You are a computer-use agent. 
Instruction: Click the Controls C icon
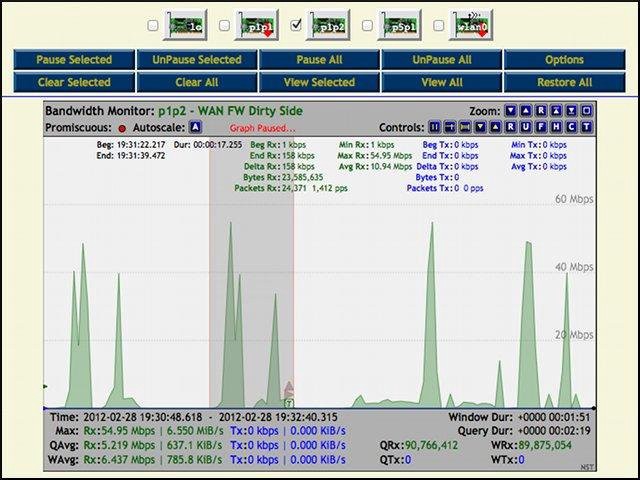571,127
